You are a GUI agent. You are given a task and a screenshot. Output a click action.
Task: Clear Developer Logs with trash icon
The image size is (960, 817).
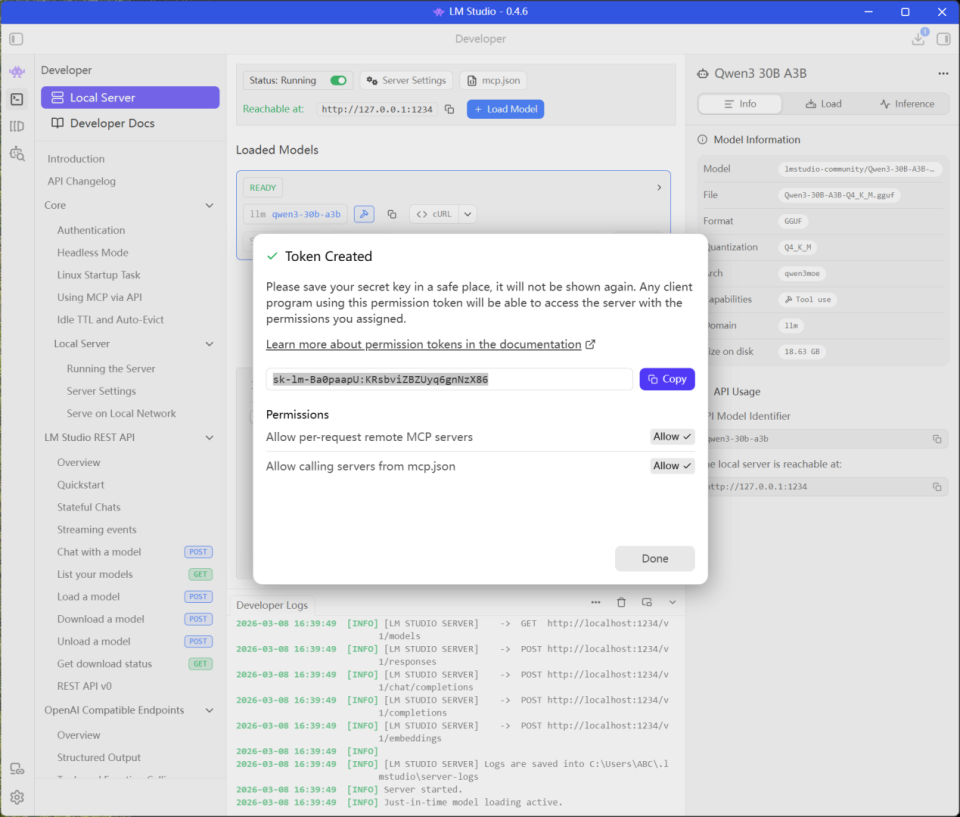pyautogui.click(x=621, y=602)
